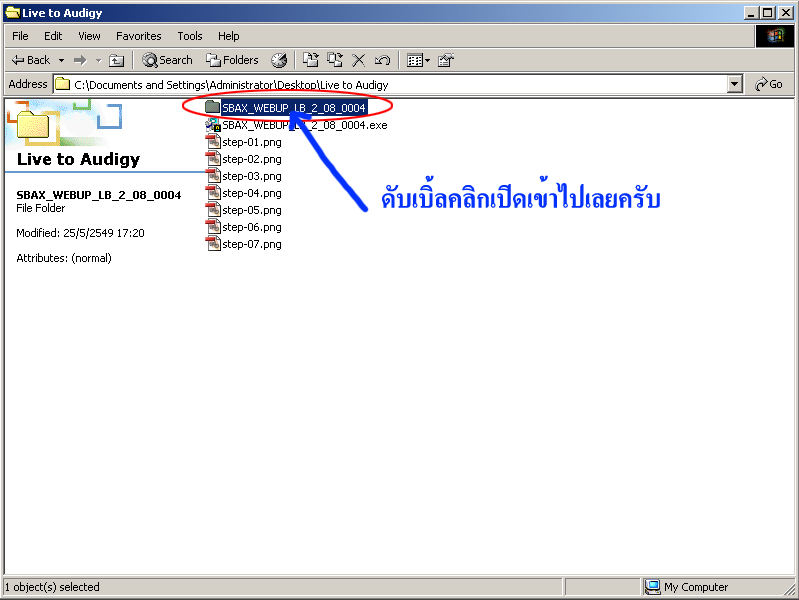The image size is (799, 600).
Task: Close the Live to Audigy window
Action: tap(786, 13)
